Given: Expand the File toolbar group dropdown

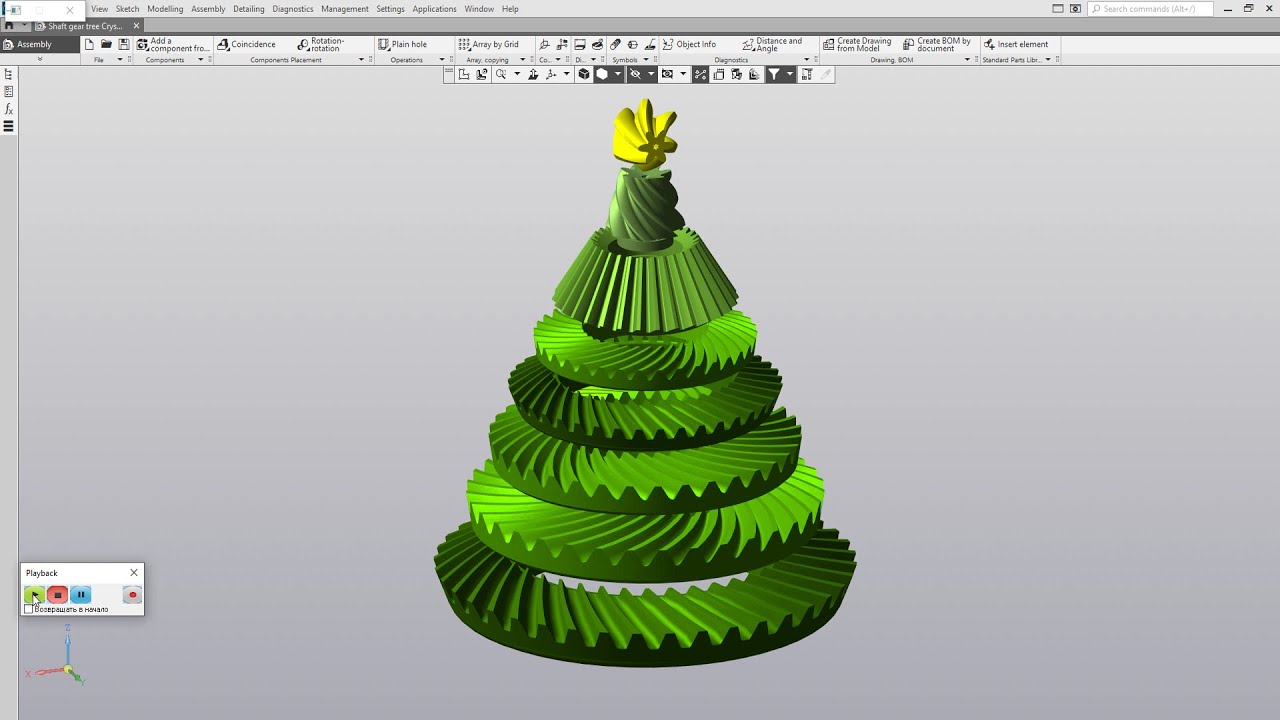Looking at the screenshot, I should click(x=119, y=60).
